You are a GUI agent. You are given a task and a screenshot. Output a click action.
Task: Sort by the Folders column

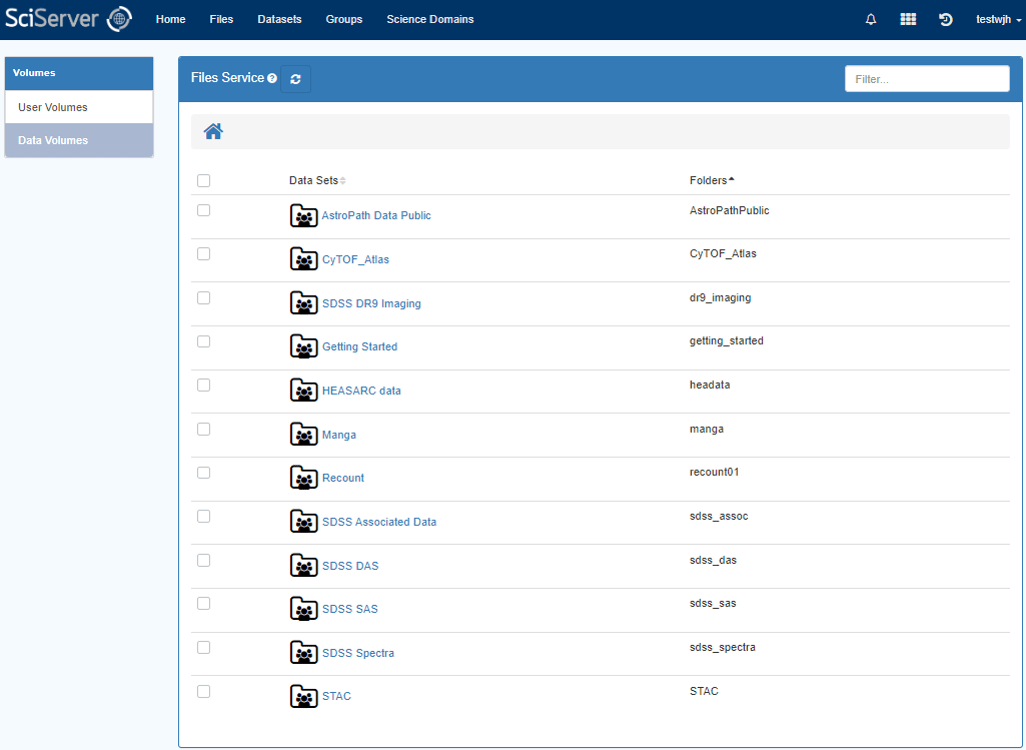click(712, 180)
